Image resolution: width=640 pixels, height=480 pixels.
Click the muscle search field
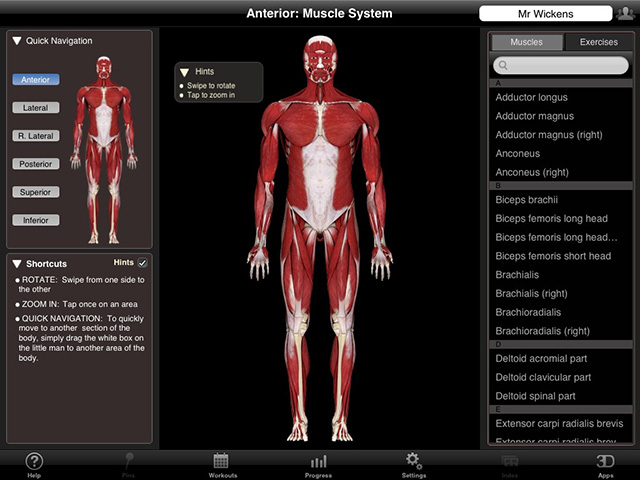pos(561,65)
